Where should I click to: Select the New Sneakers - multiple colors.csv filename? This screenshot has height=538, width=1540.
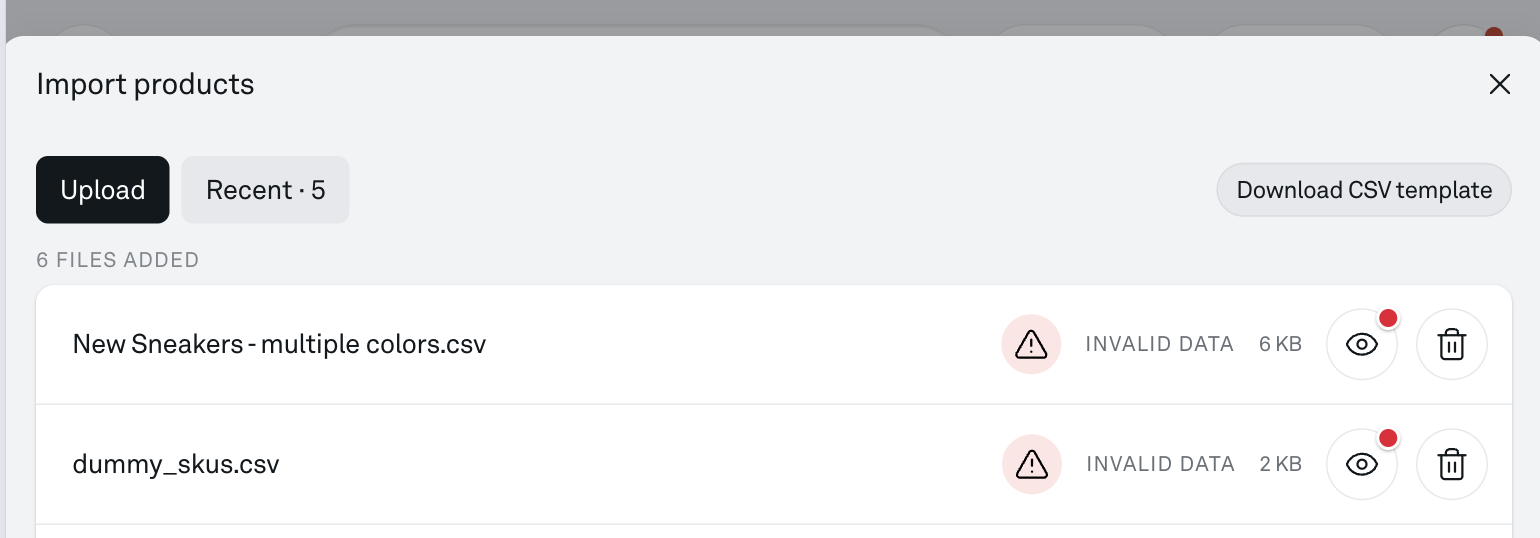279,345
